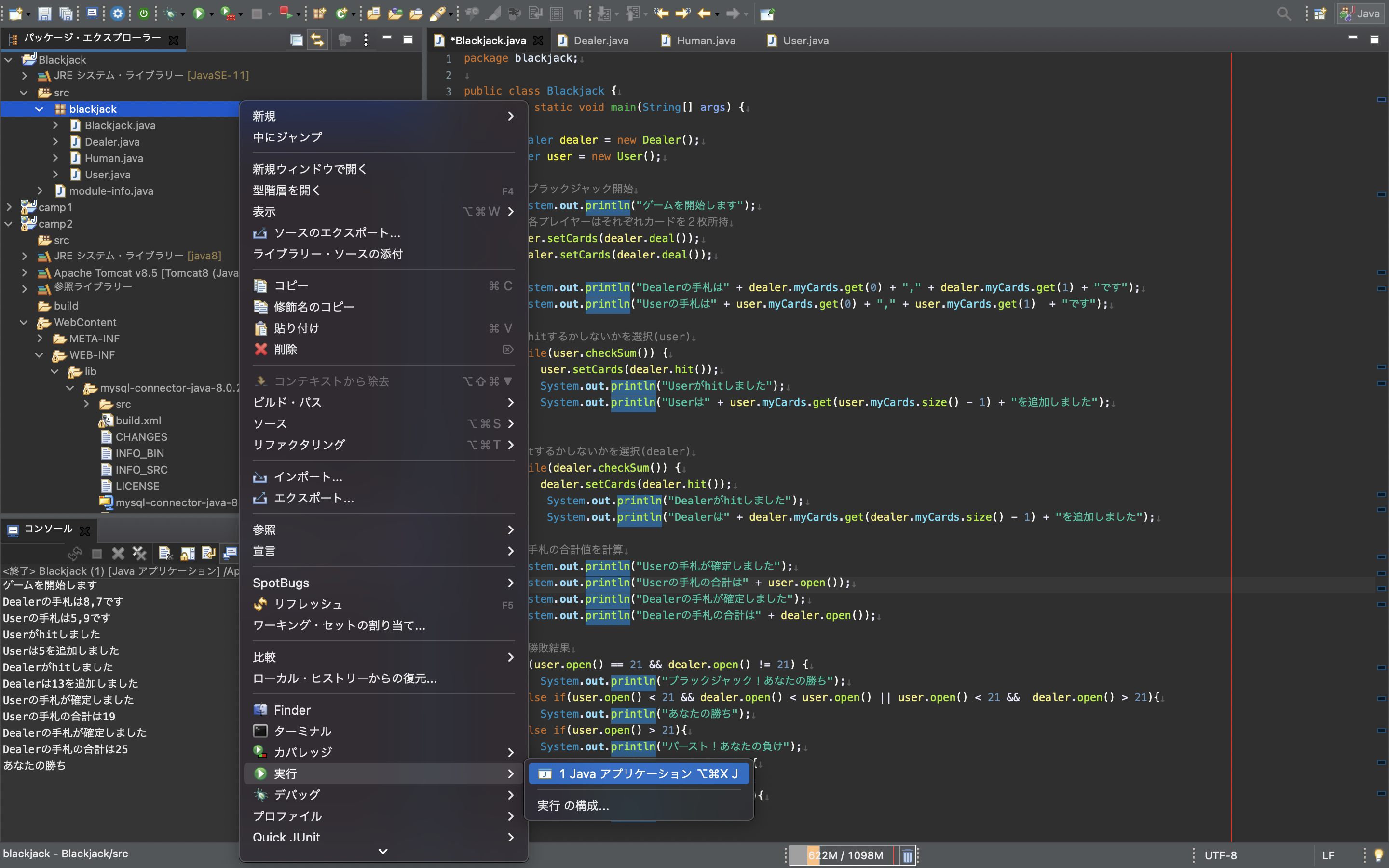Run garbage collector trash icon

click(907, 855)
